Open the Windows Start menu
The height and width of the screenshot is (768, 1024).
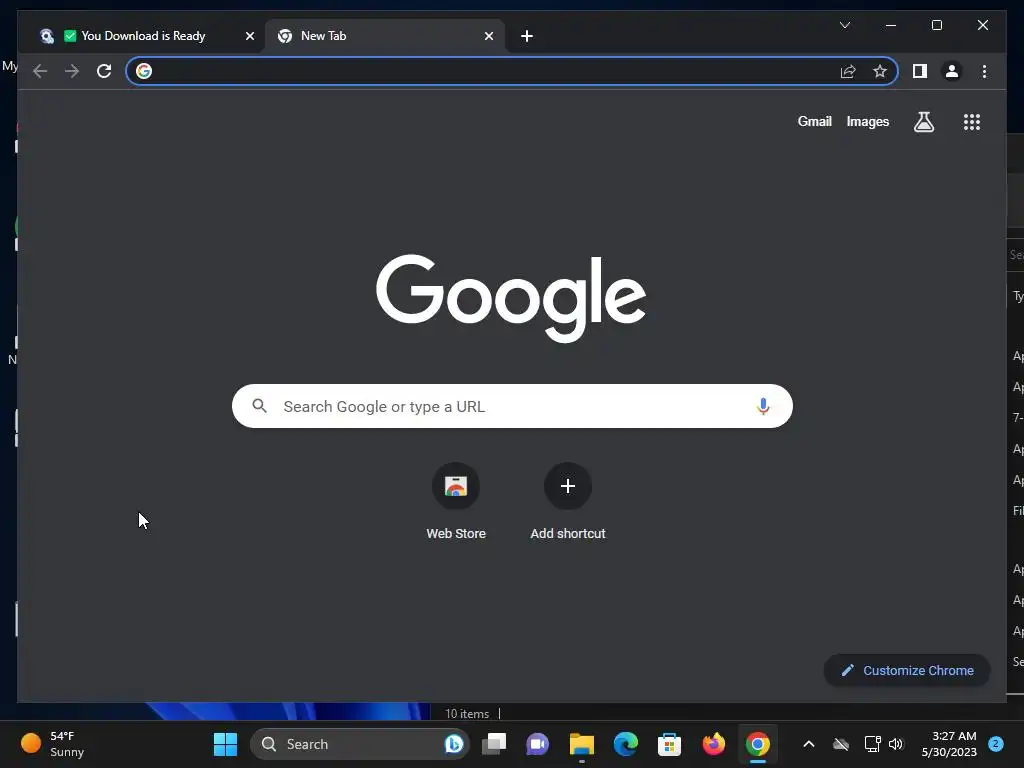click(225, 744)
